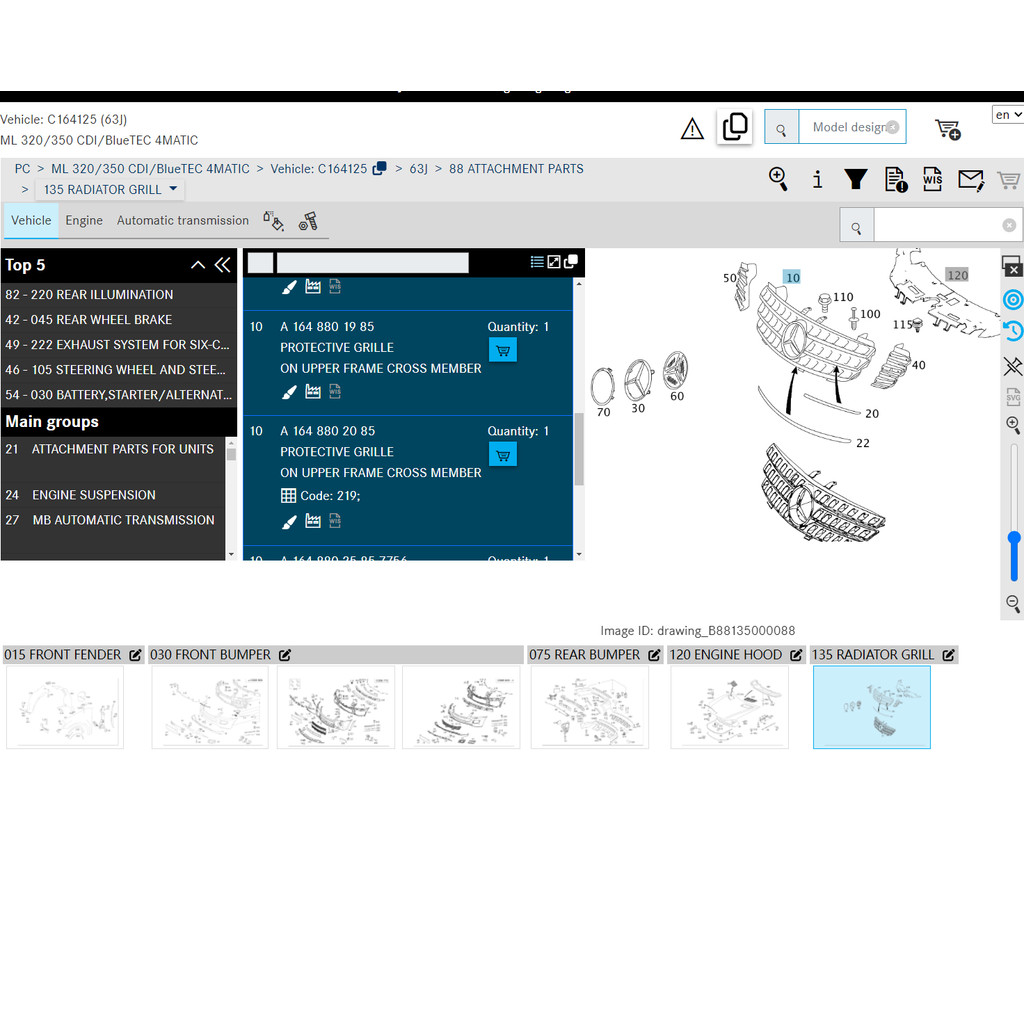Click the zoom-in magnifier in the breadcrumb toolbar
The width and height of the screenshot is (1024, 1024).
click(x=778, y=179)
